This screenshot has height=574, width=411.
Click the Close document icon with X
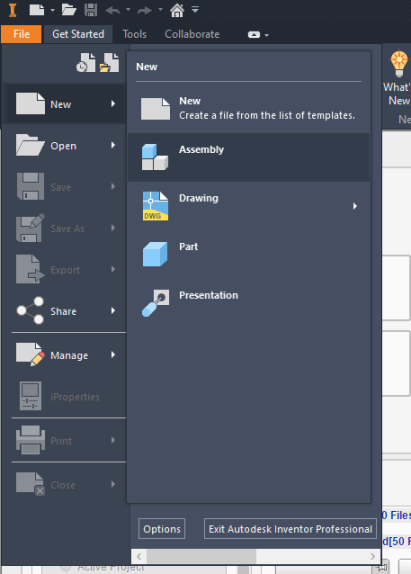pos(30,484)
